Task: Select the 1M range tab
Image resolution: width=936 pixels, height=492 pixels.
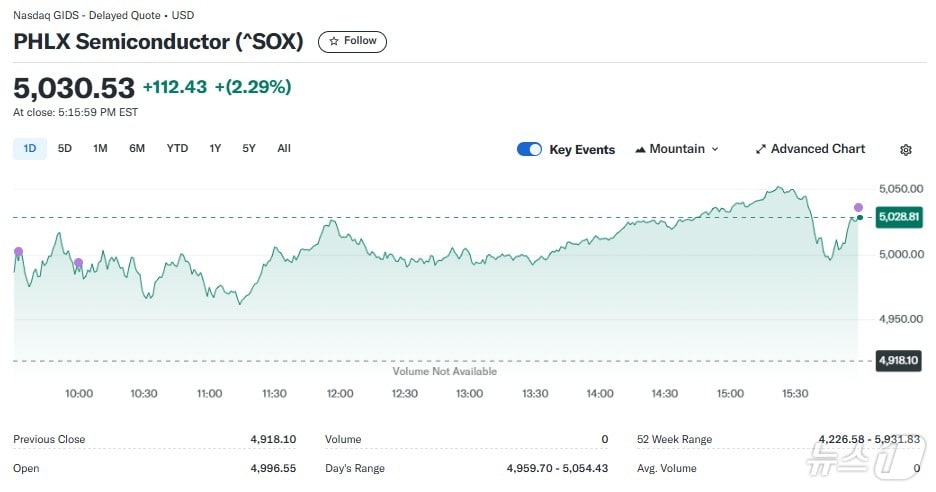Action: (100, 148)
